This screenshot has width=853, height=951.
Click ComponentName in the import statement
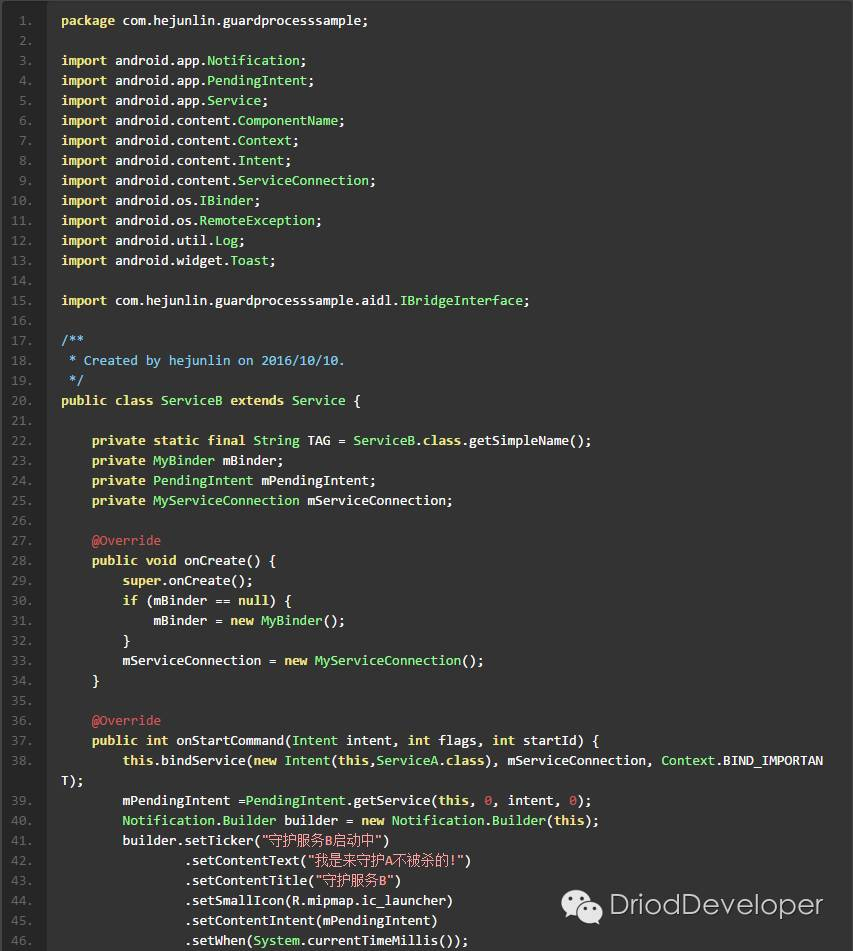[288, 121]
